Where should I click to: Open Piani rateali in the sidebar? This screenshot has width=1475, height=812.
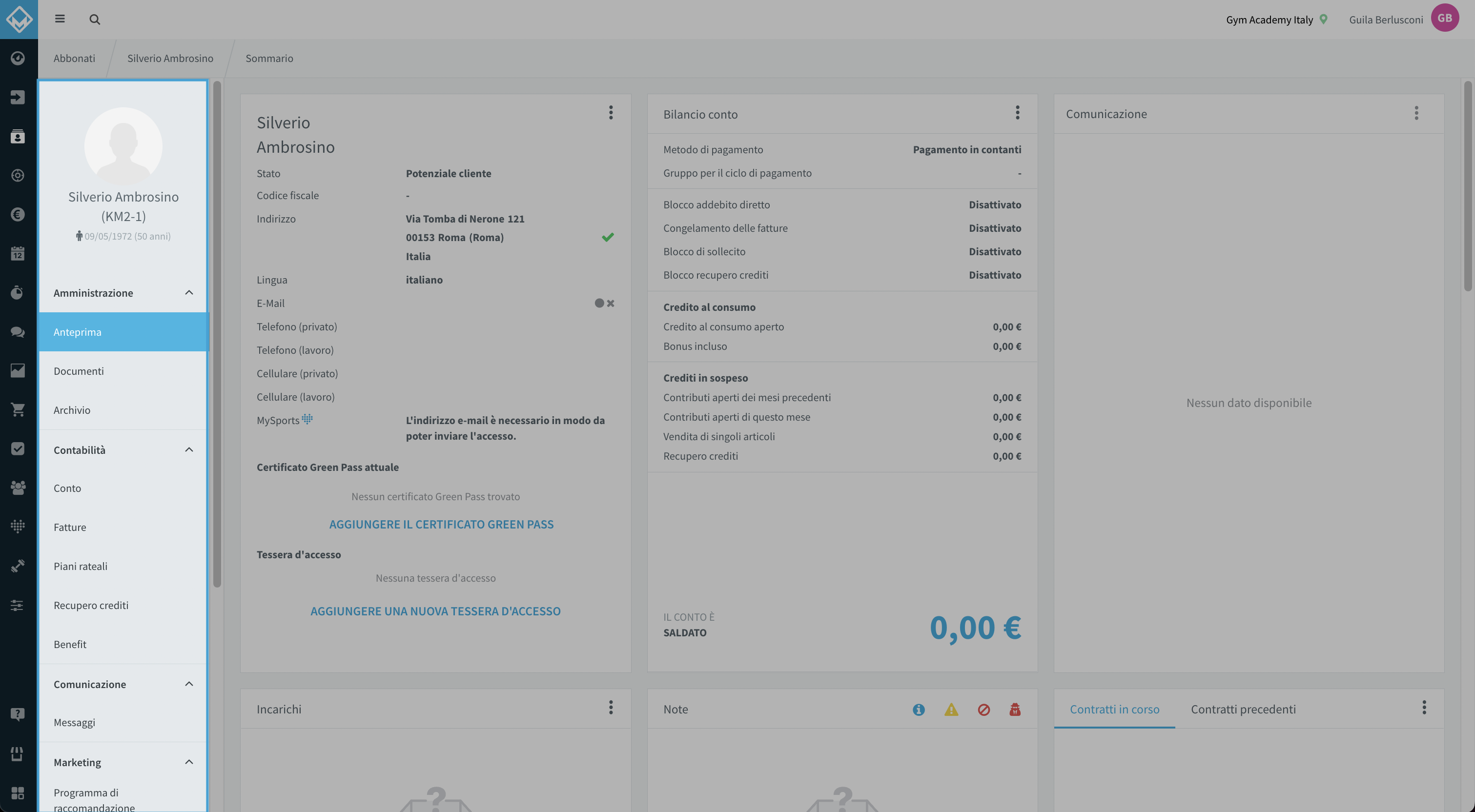click(123, 566)
